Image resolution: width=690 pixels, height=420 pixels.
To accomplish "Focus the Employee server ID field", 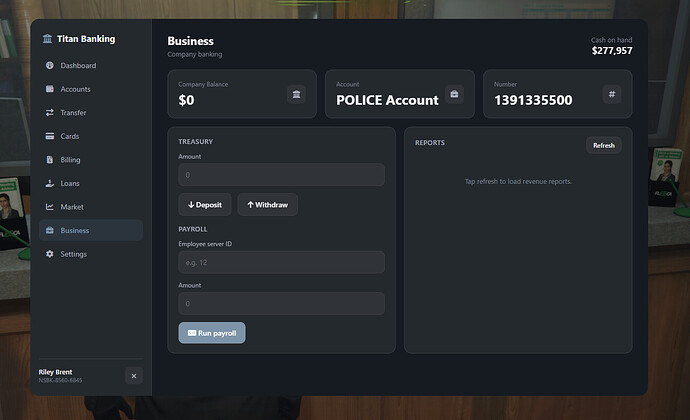I will [282, 262].
